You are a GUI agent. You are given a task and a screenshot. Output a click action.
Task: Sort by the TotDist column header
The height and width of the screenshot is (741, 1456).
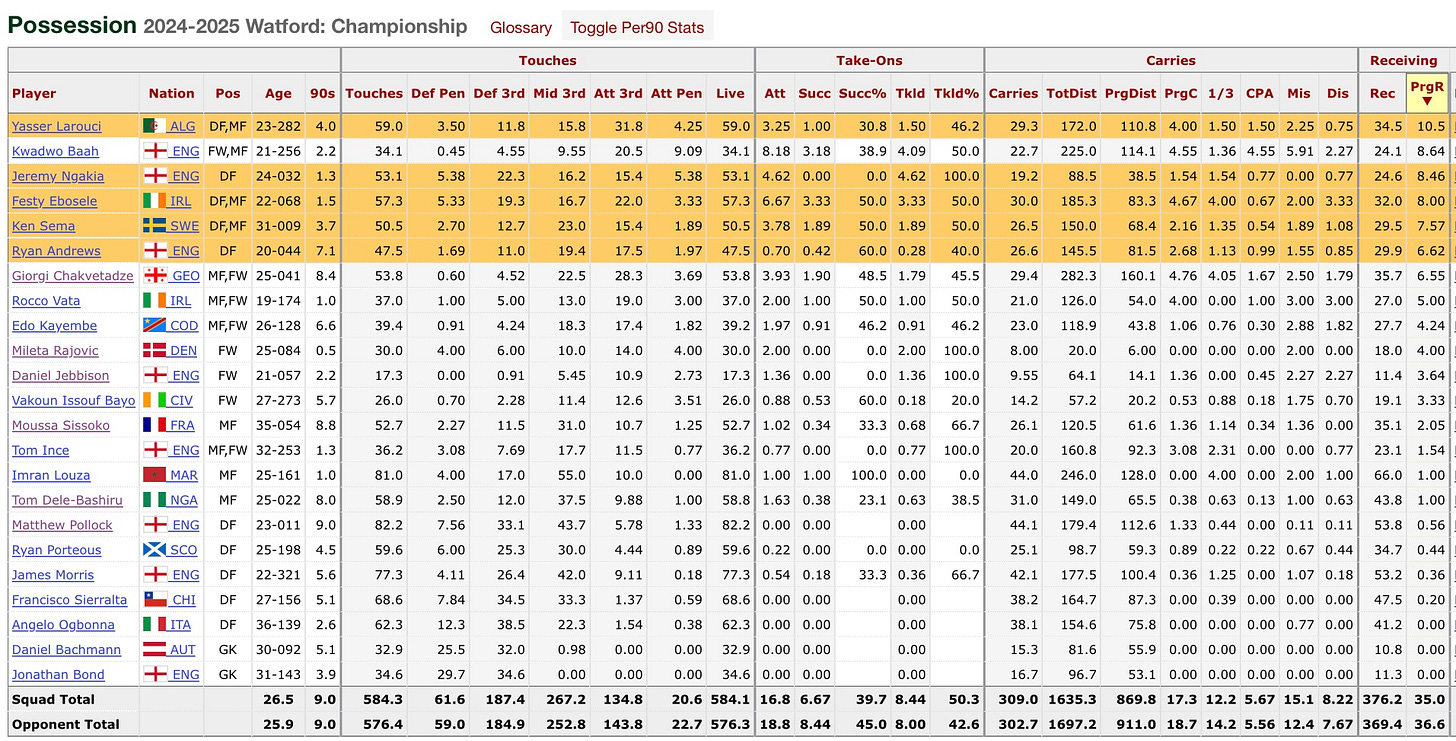coord(1071,93)
